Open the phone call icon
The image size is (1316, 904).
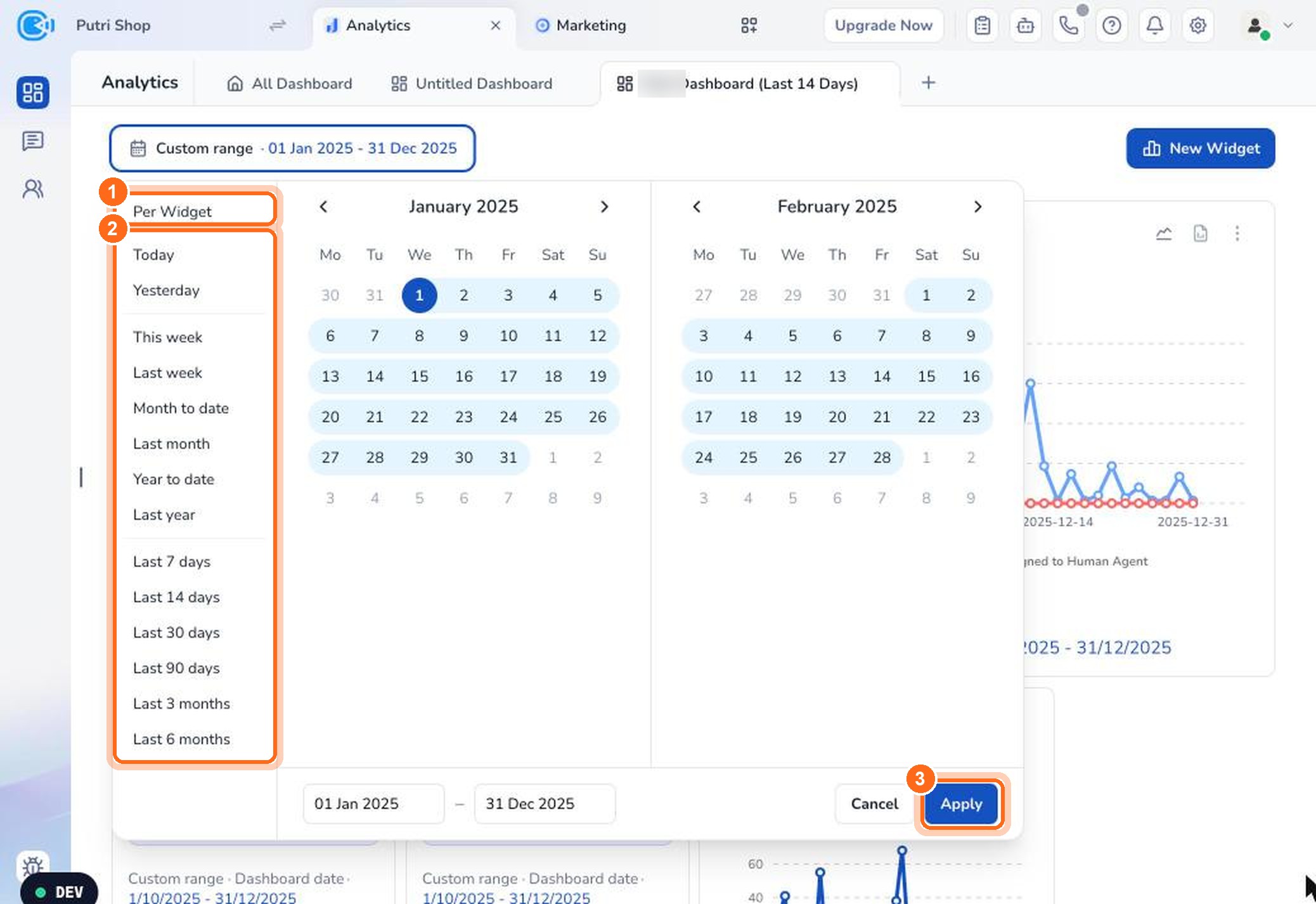pos(1069,25)
